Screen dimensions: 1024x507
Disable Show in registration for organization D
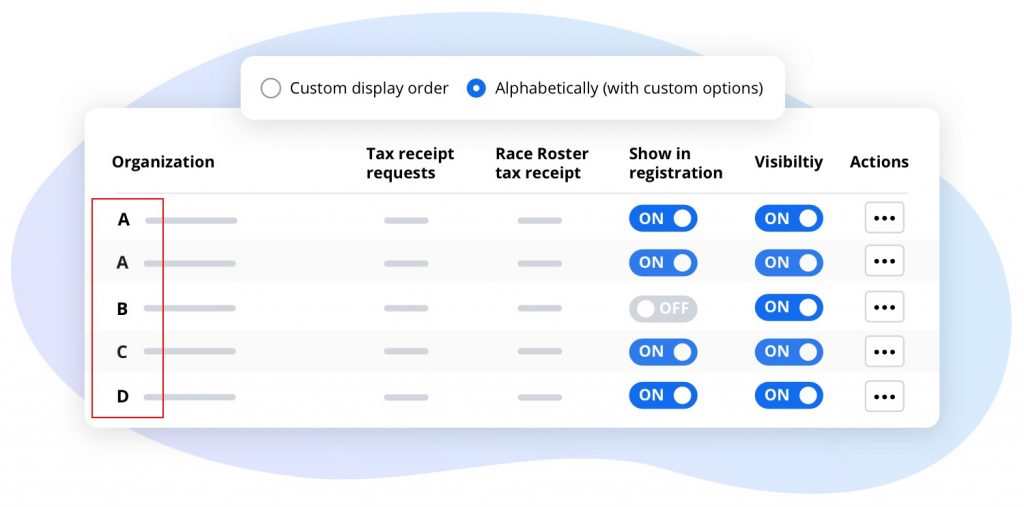[662, 395]
